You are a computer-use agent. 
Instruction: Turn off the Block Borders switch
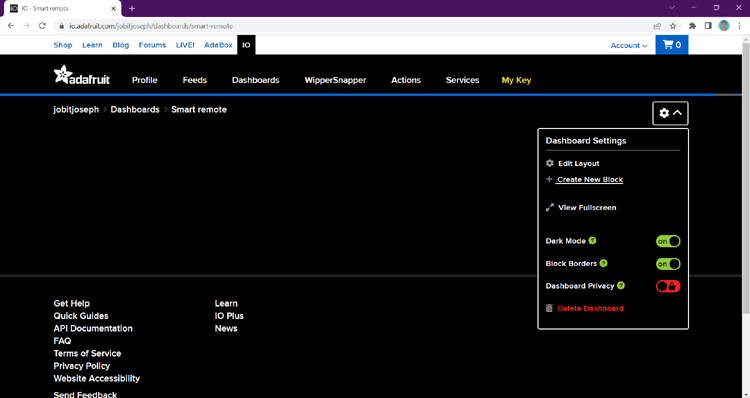tap(668, 264)
